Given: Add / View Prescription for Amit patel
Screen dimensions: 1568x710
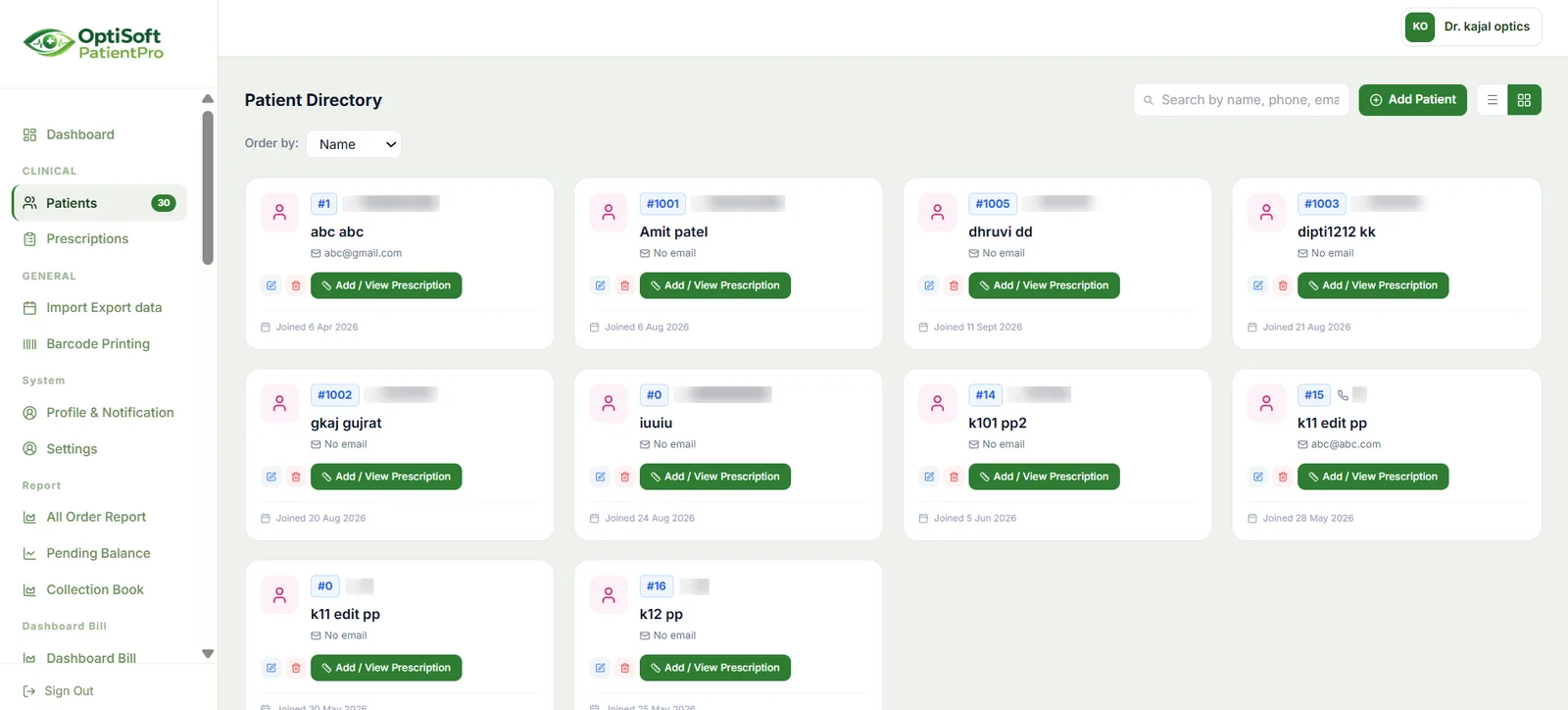Looking at the screenshot, I should click(x=715, y=285).
